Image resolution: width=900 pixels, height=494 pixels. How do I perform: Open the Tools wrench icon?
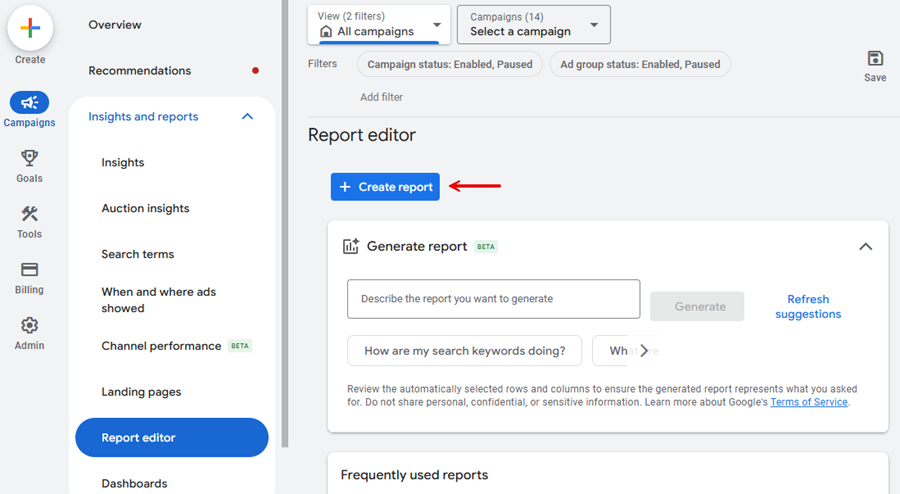coord(29,214)
